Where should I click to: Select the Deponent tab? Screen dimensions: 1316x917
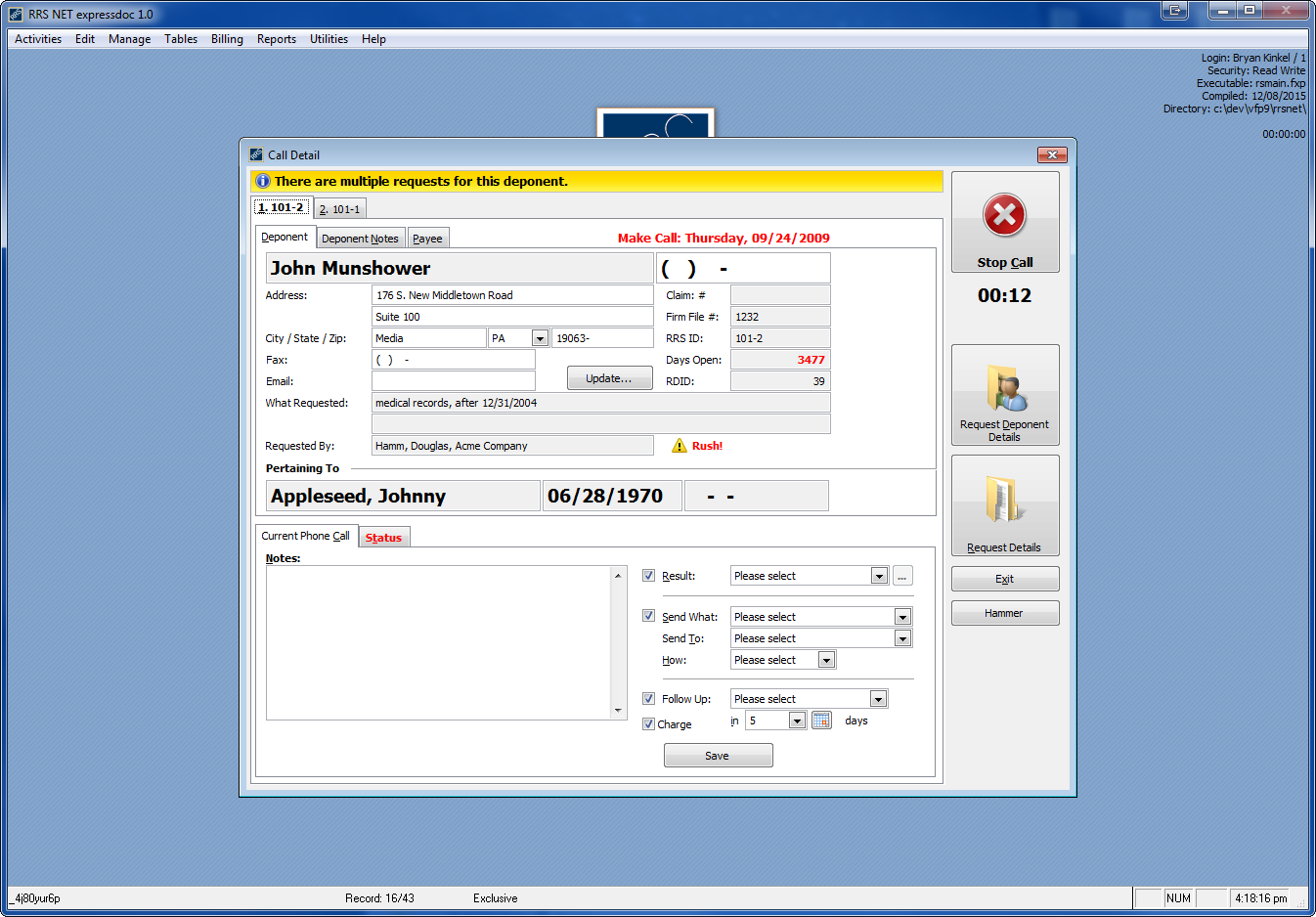[x=285, y=237]
